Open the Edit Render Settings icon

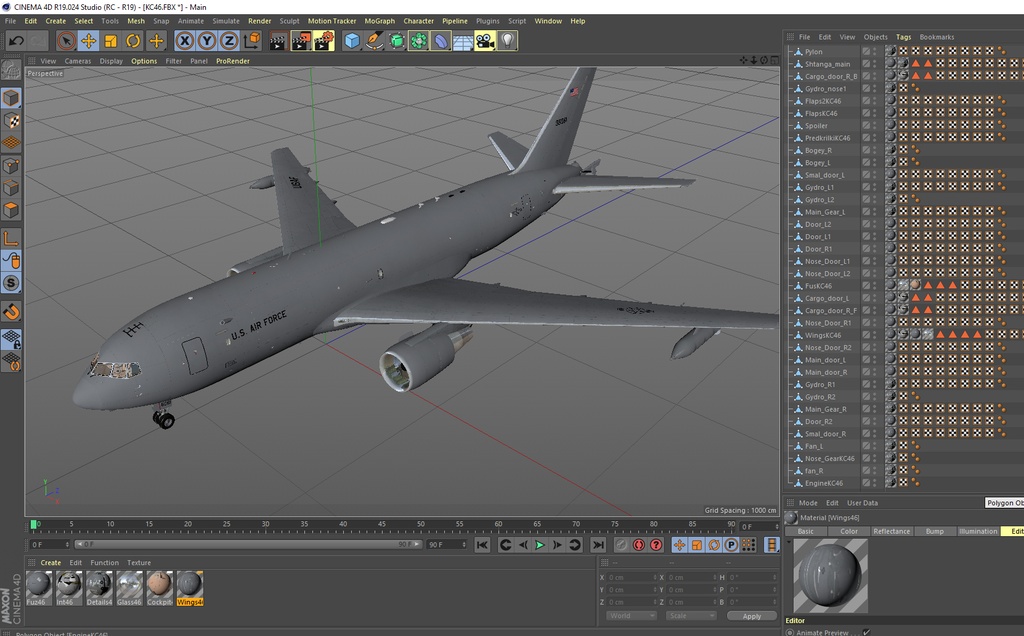322,40
